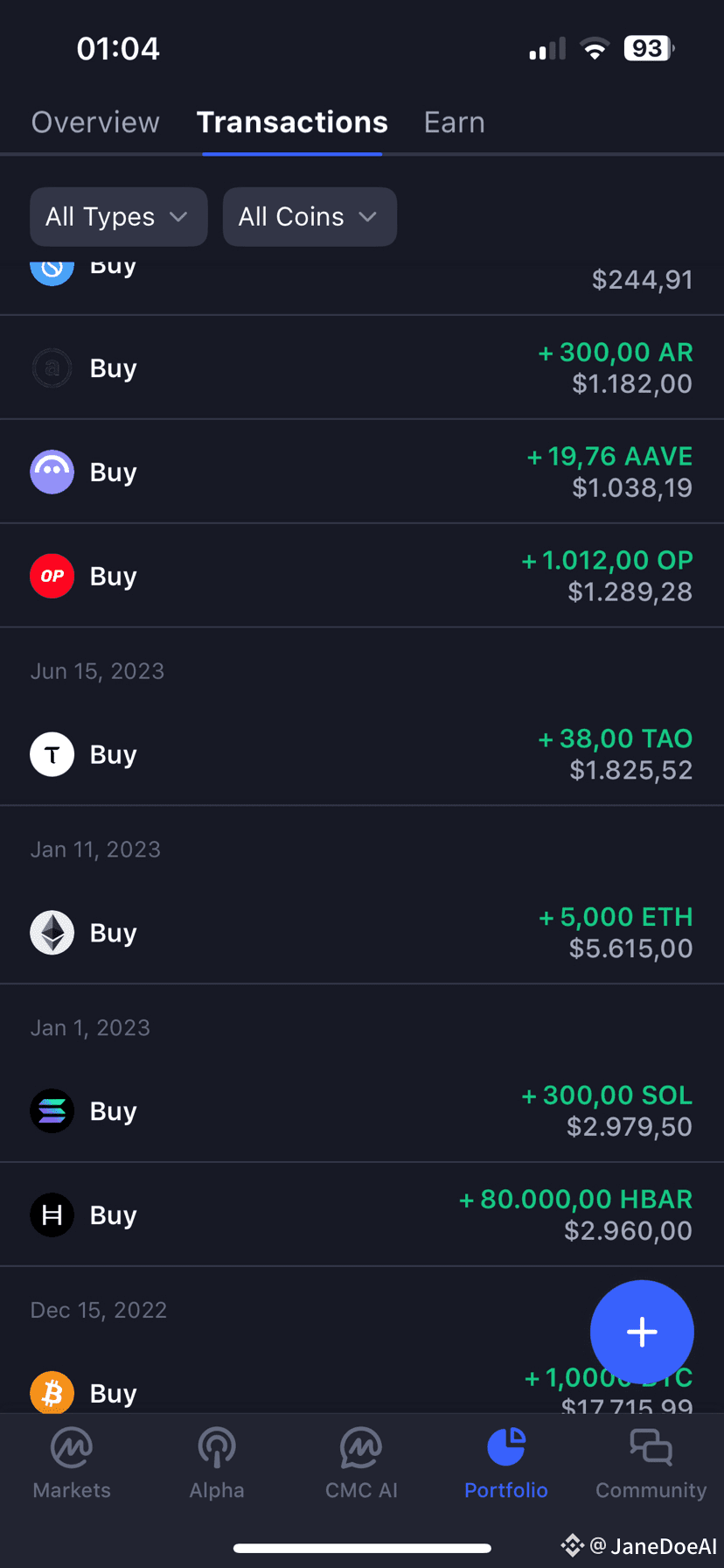Open the Community section

coord(651,1463)
